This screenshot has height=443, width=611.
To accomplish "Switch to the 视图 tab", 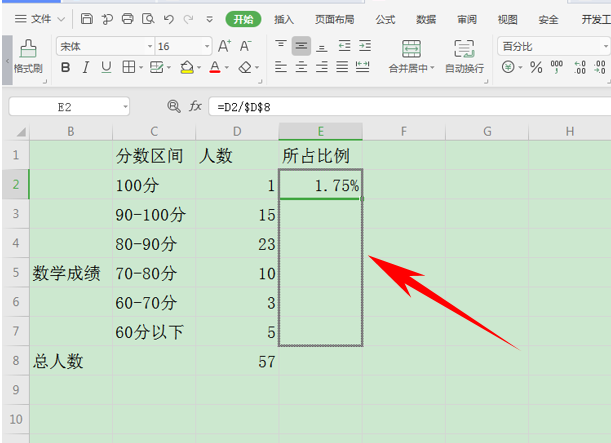I will click(x=507, y=19).
